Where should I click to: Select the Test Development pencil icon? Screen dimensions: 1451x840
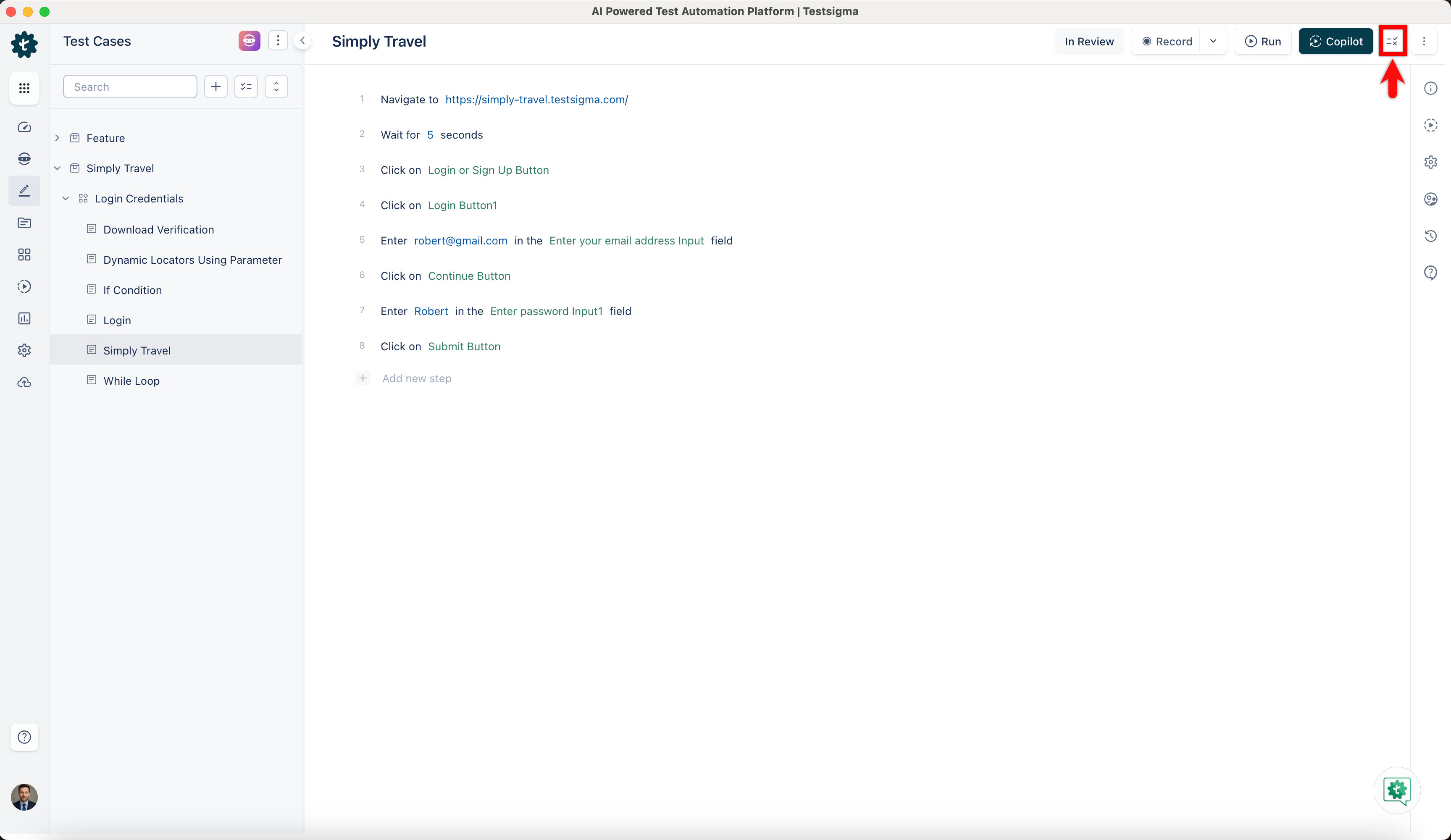(x=24, y=191)
